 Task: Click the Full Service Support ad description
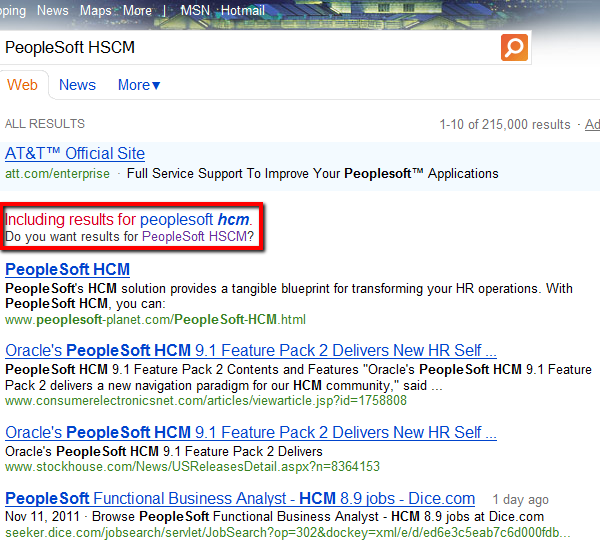pos(313,174)
